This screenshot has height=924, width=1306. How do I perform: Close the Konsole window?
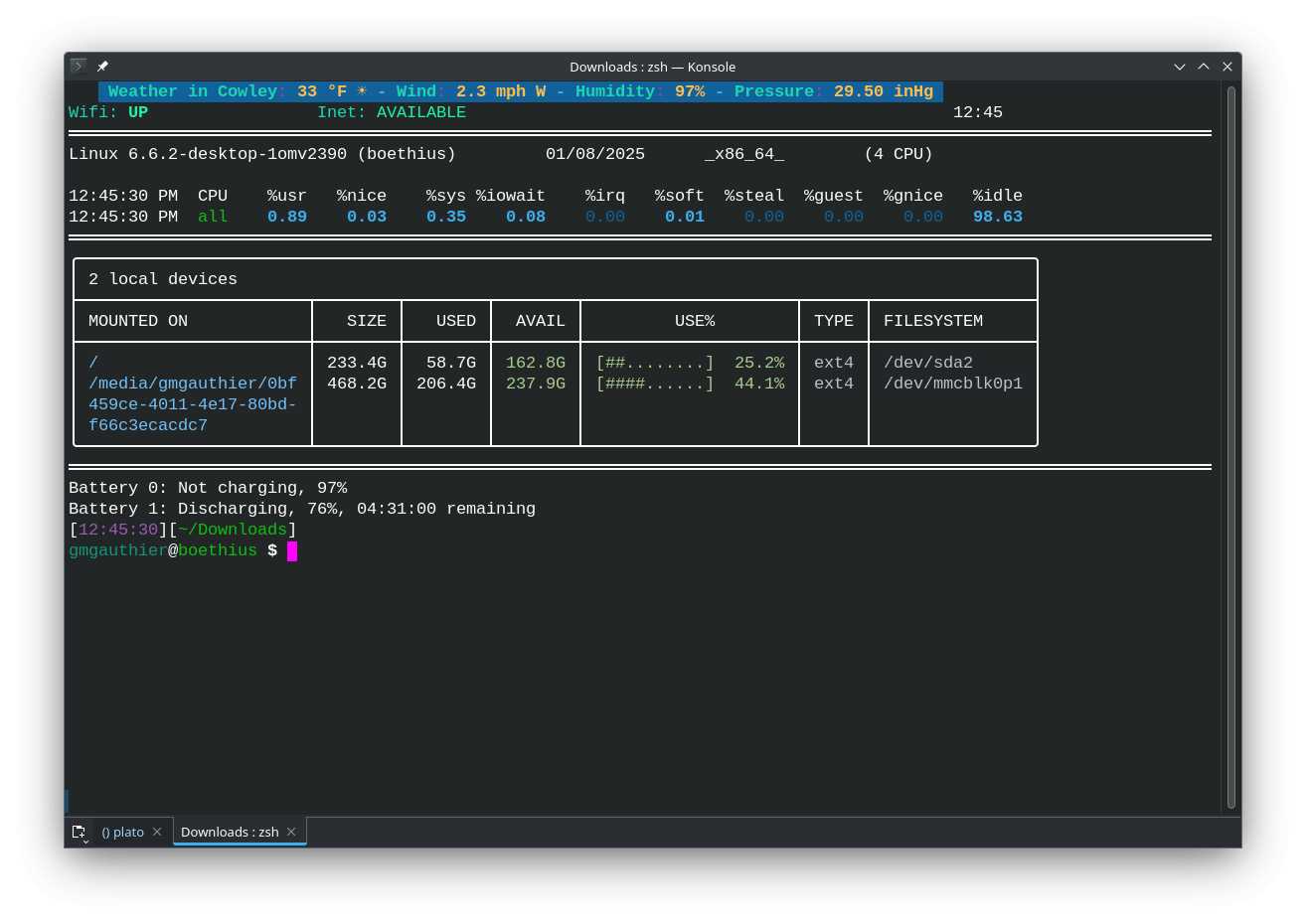[x=1227, y=67]
